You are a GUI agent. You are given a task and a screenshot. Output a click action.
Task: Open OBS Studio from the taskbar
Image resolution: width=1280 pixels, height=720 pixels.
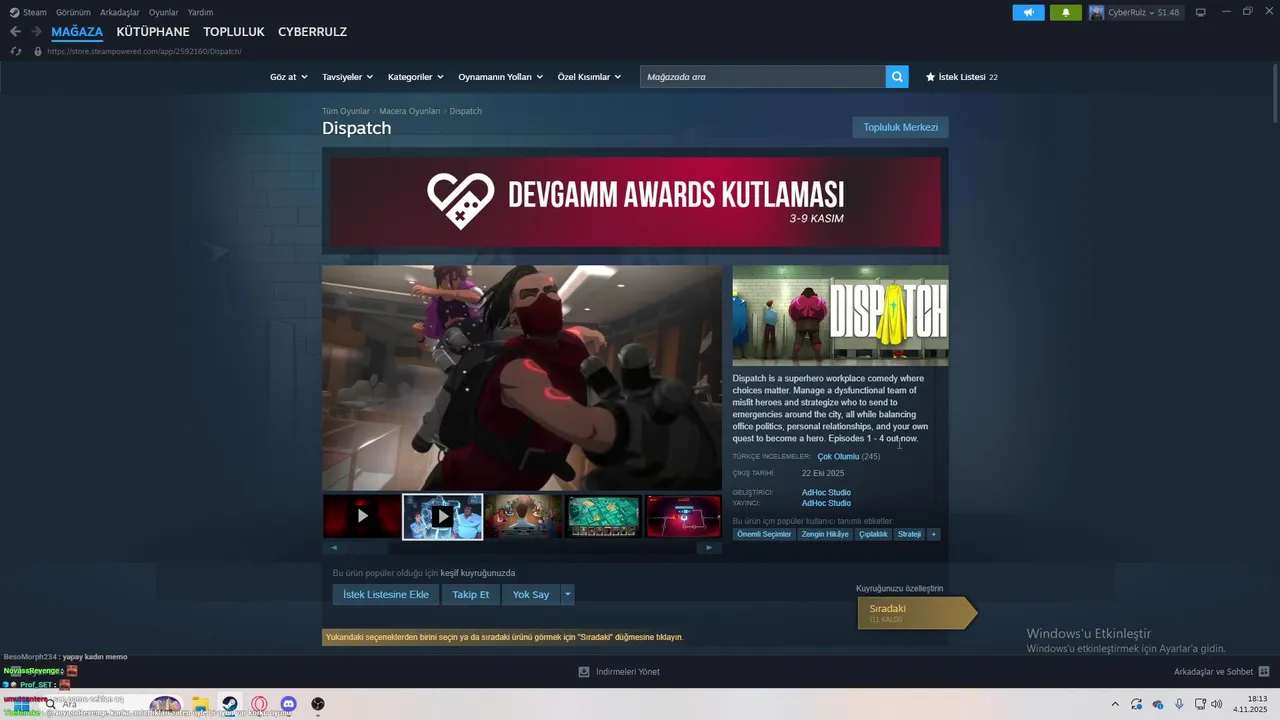pyautogui.click(x=318, y=704)
